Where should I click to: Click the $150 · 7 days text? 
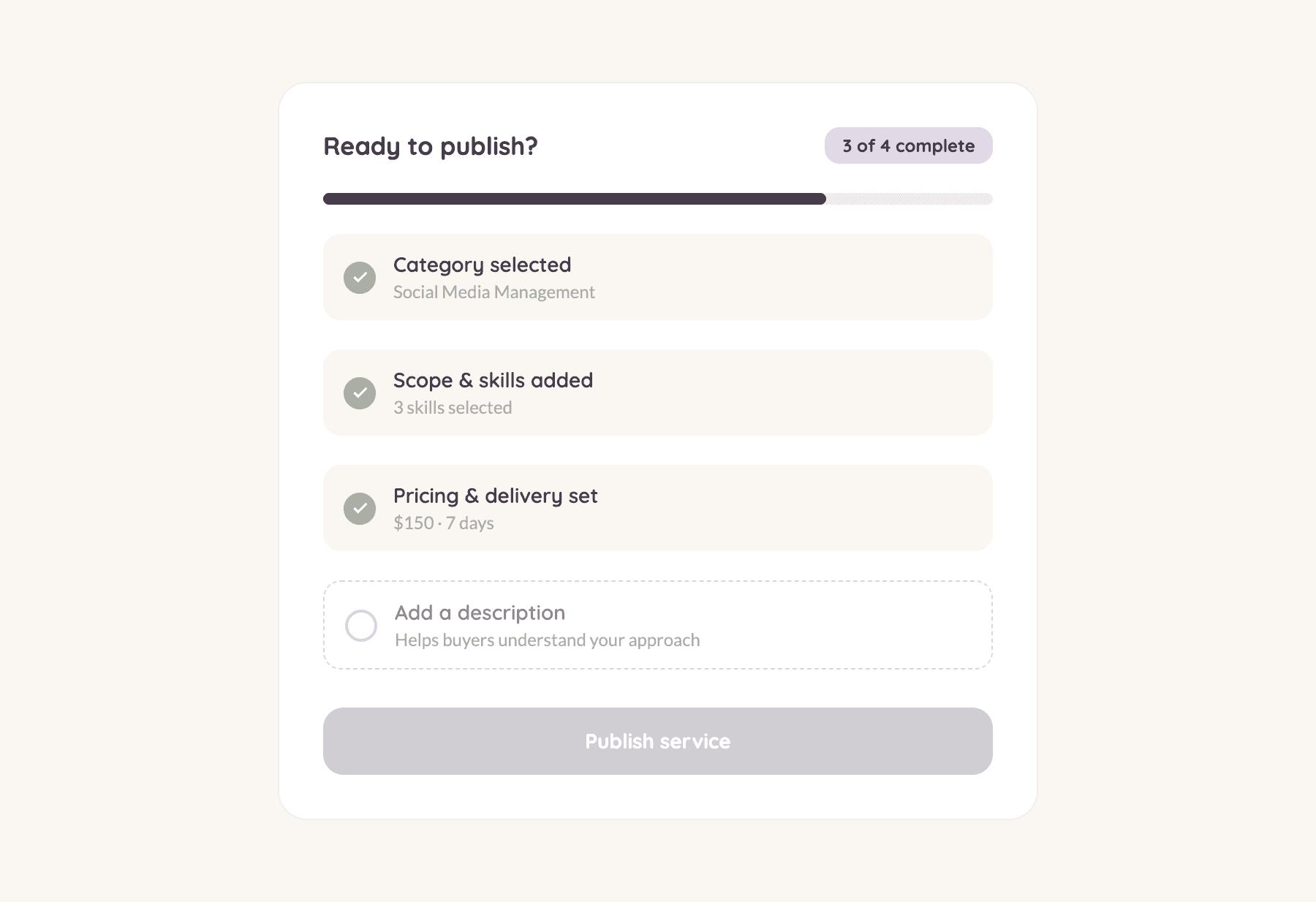(444, 523)
